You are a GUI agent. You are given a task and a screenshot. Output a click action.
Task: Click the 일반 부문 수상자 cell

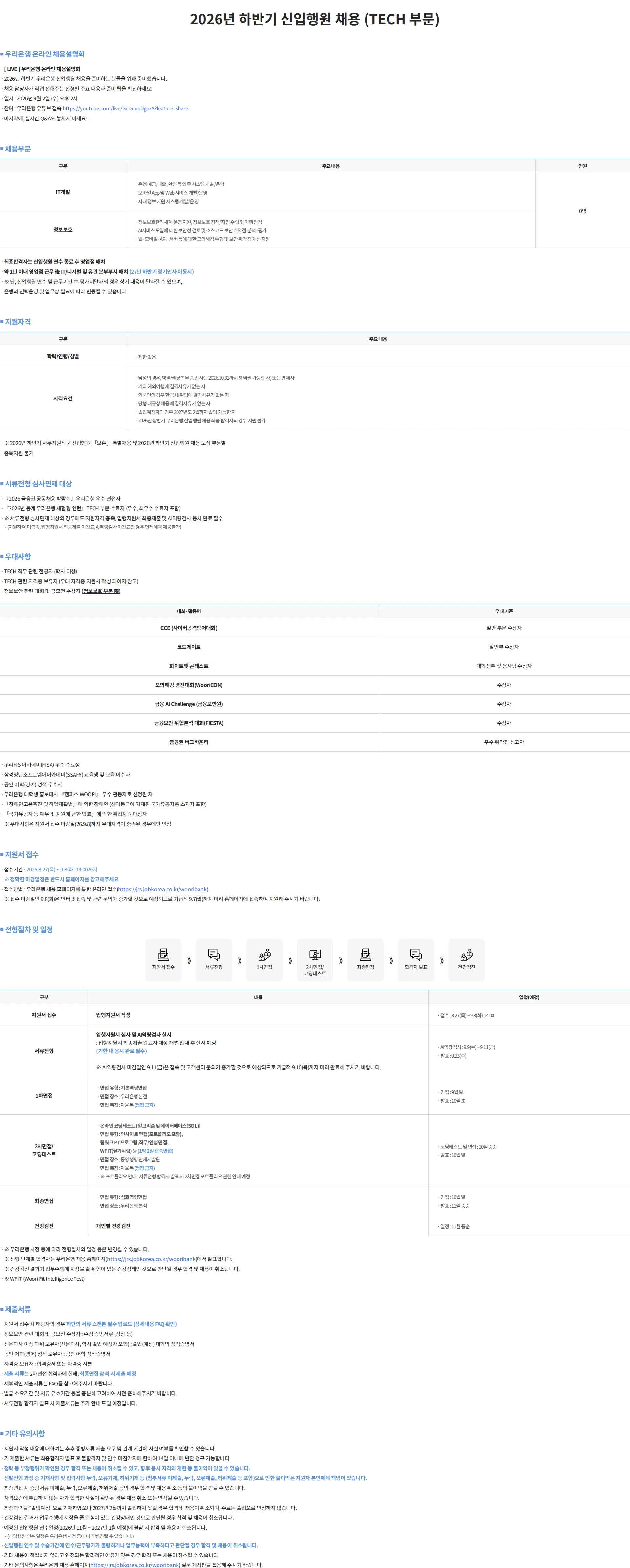[x=504, y=628]
